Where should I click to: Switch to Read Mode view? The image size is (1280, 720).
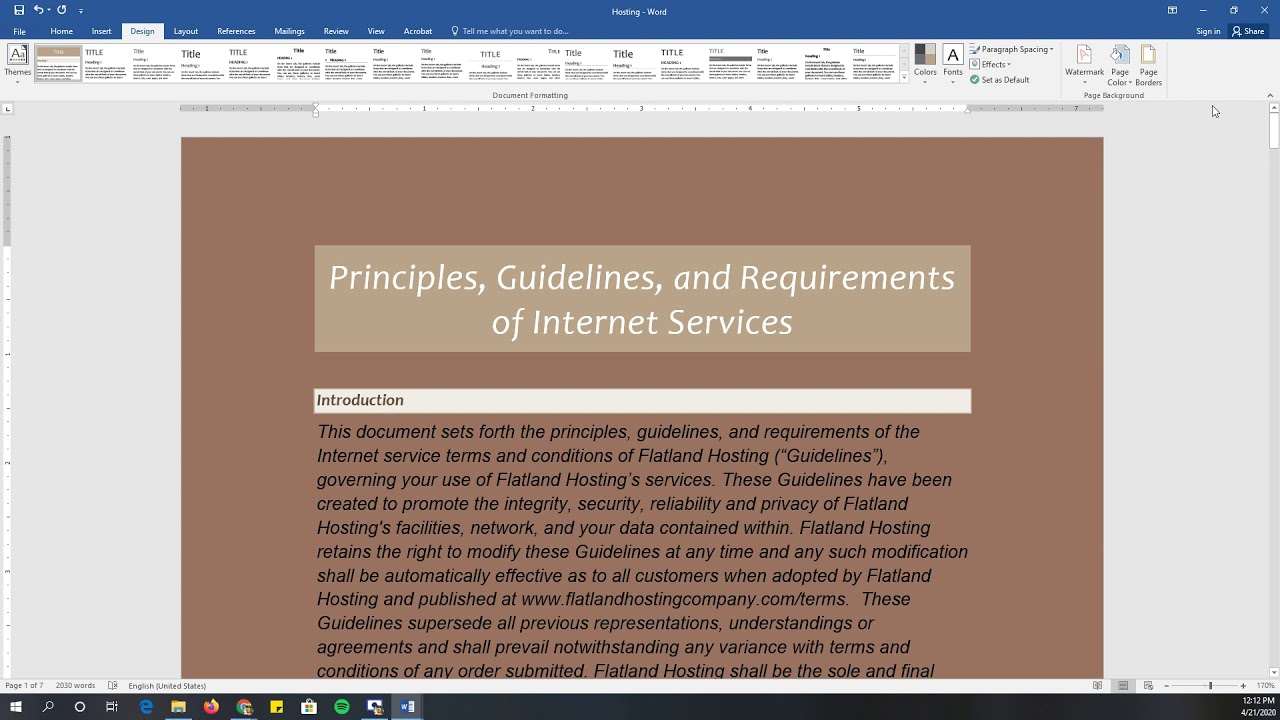click(1097, 686)
